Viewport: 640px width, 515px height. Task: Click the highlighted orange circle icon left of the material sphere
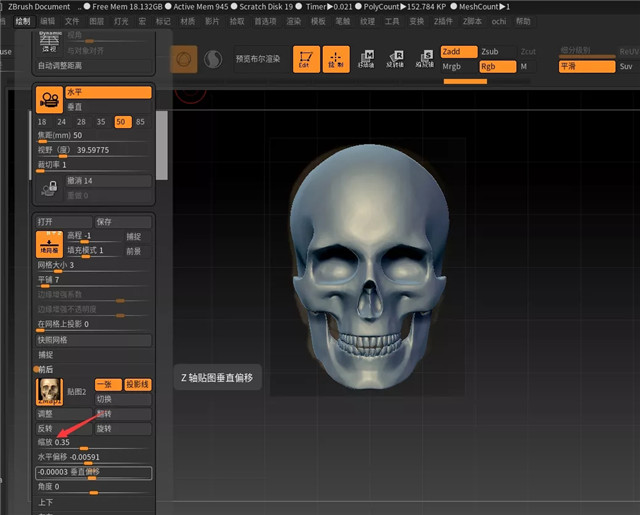point(184,60)
